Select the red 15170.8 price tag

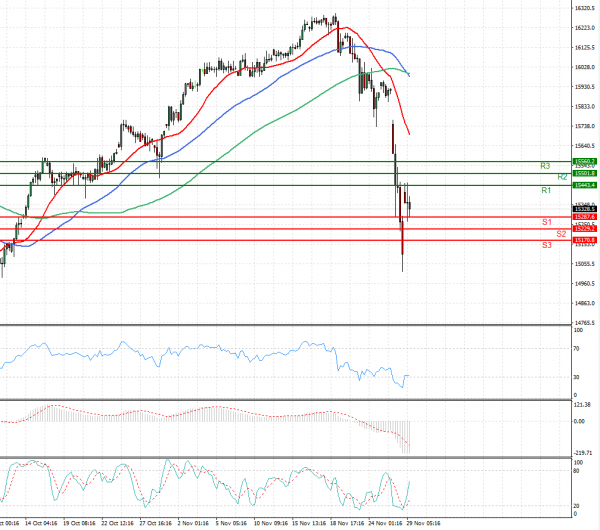pos(584,240)
